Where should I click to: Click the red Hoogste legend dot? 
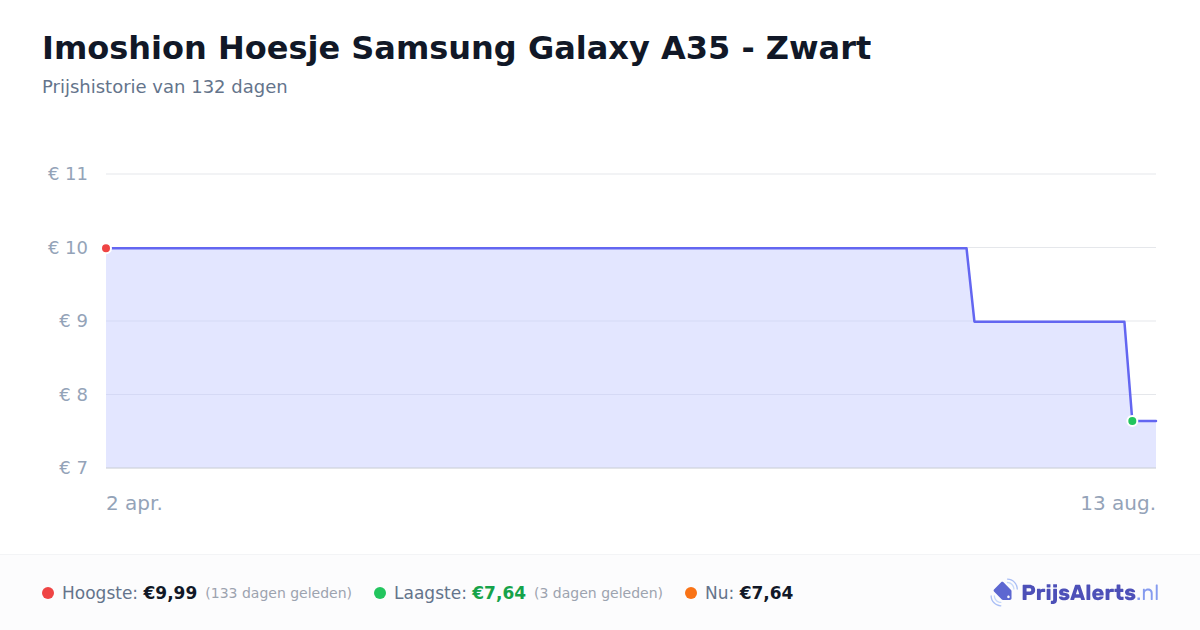(x=48, y=593)
